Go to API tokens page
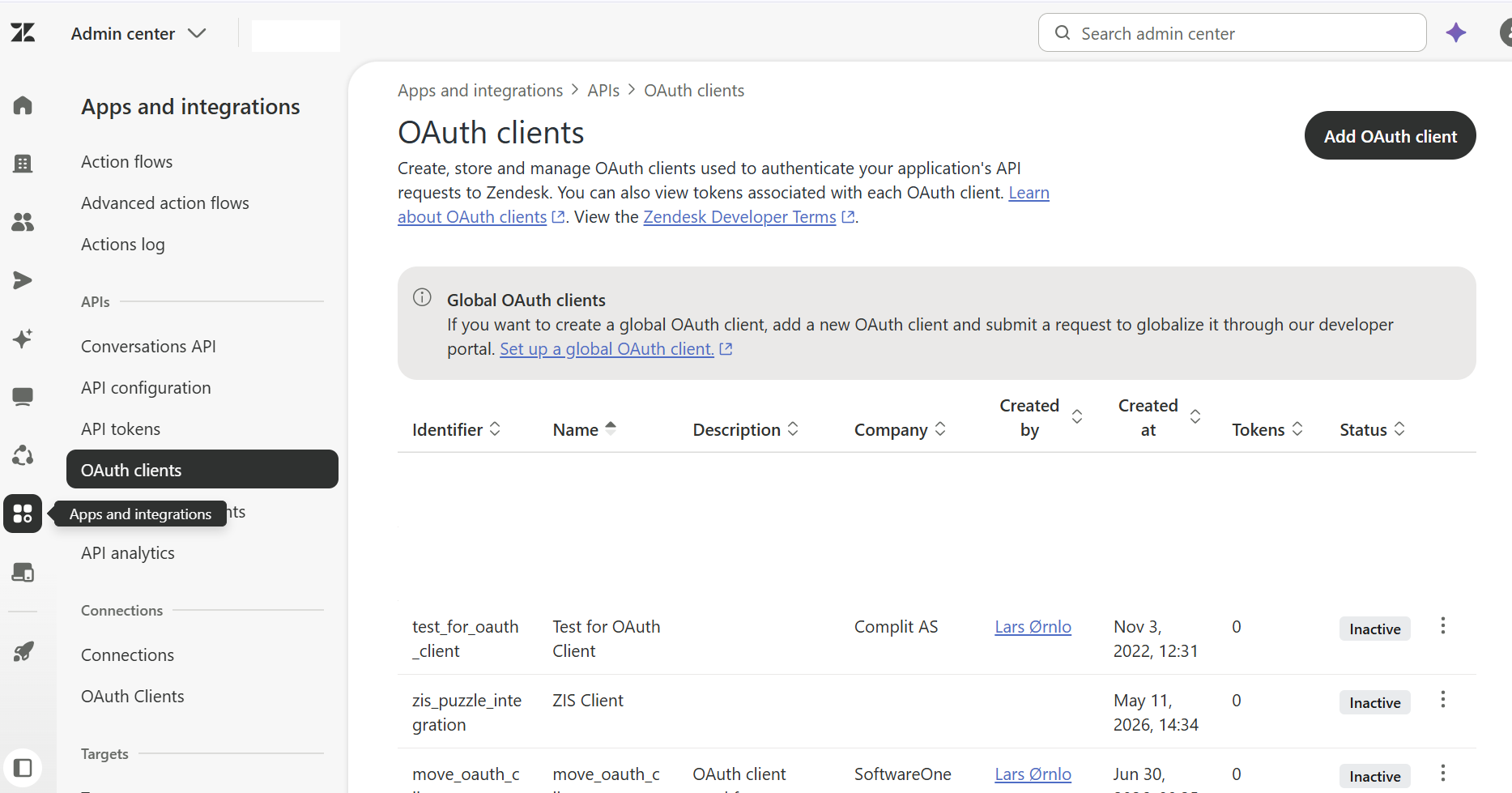Screen dimensions: 1512x793 [x=121, y=428]
